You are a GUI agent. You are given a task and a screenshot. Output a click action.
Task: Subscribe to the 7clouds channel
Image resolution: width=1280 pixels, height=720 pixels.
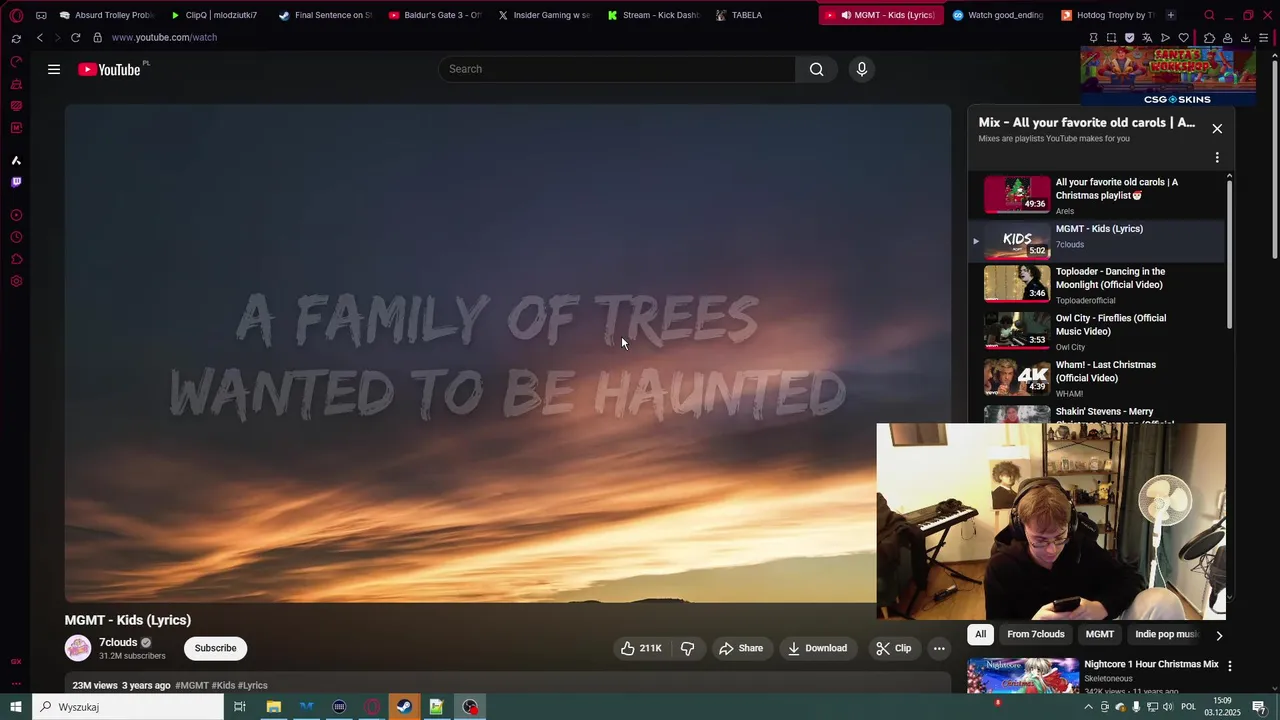(x=215, y=648)
